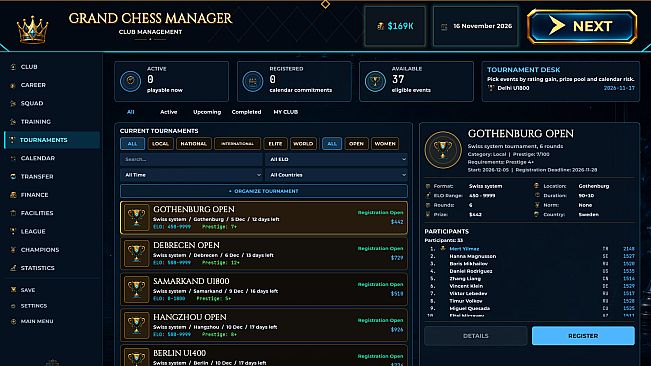Click the Squad sidebar icon
Image resolution: width=651 pixels, height=366 pixels.
pyautogui.click(x=13, y=103)
